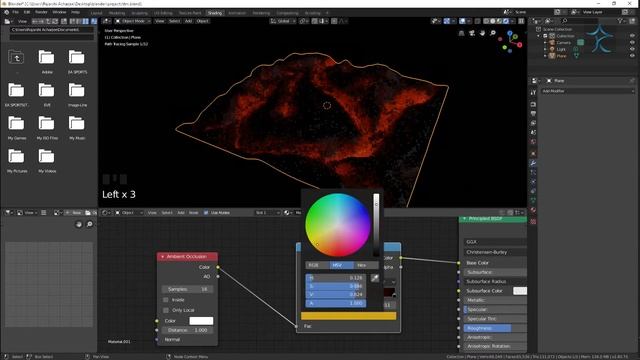The height and width of the screenshot is (360, 640).
Task: Enable the Only Local checkbox
Action: coord(166,310)
